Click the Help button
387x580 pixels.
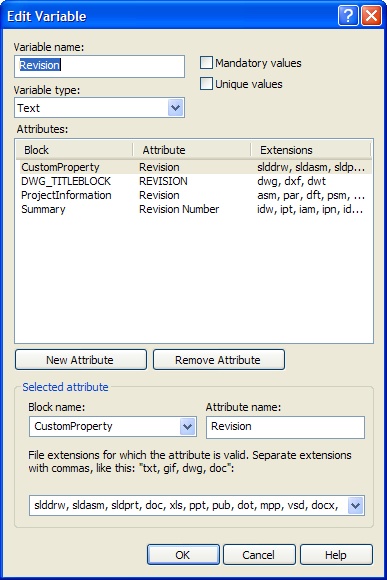point(336,555)
